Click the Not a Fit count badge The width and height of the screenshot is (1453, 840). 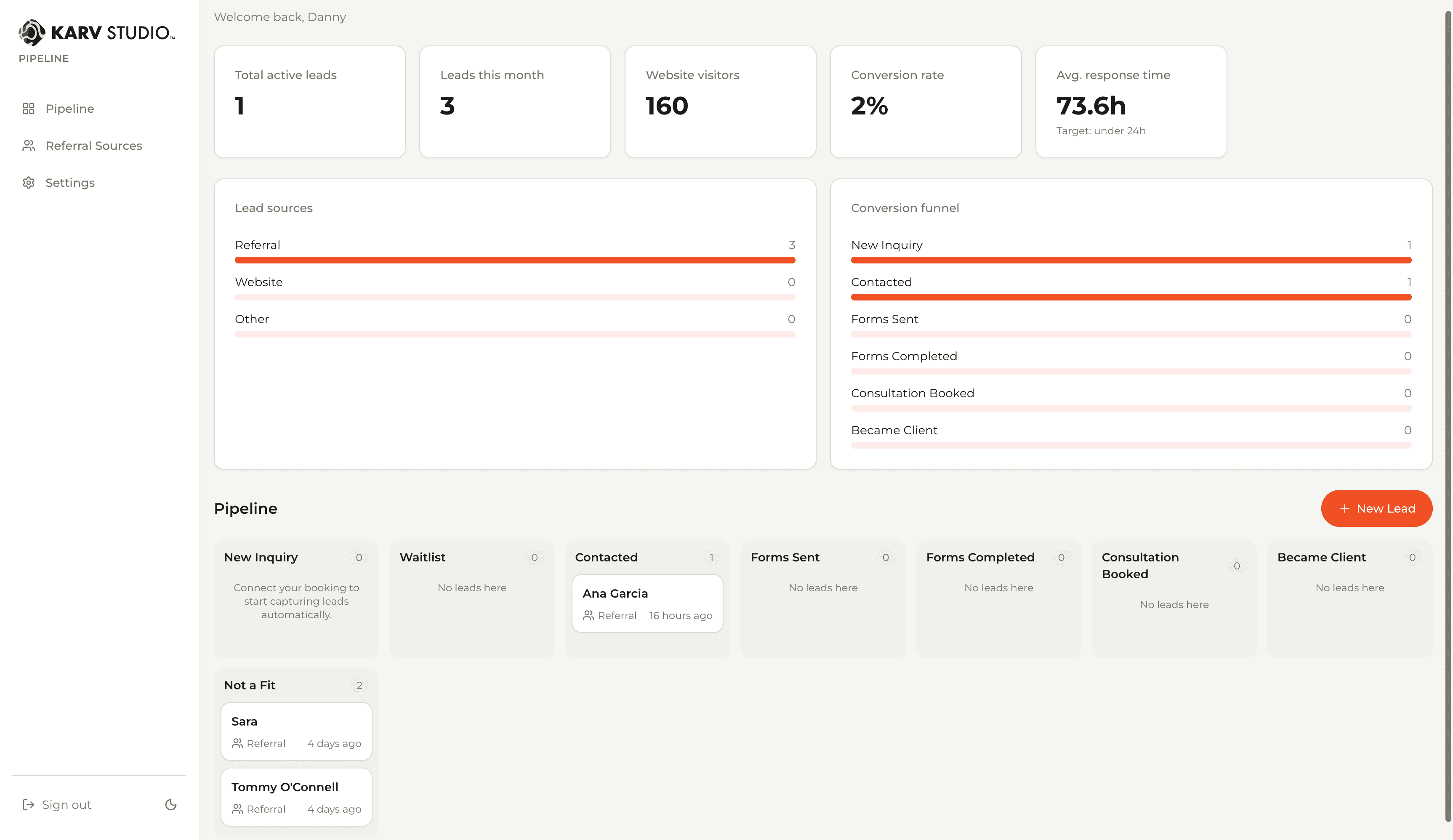(x=359, y=685)
